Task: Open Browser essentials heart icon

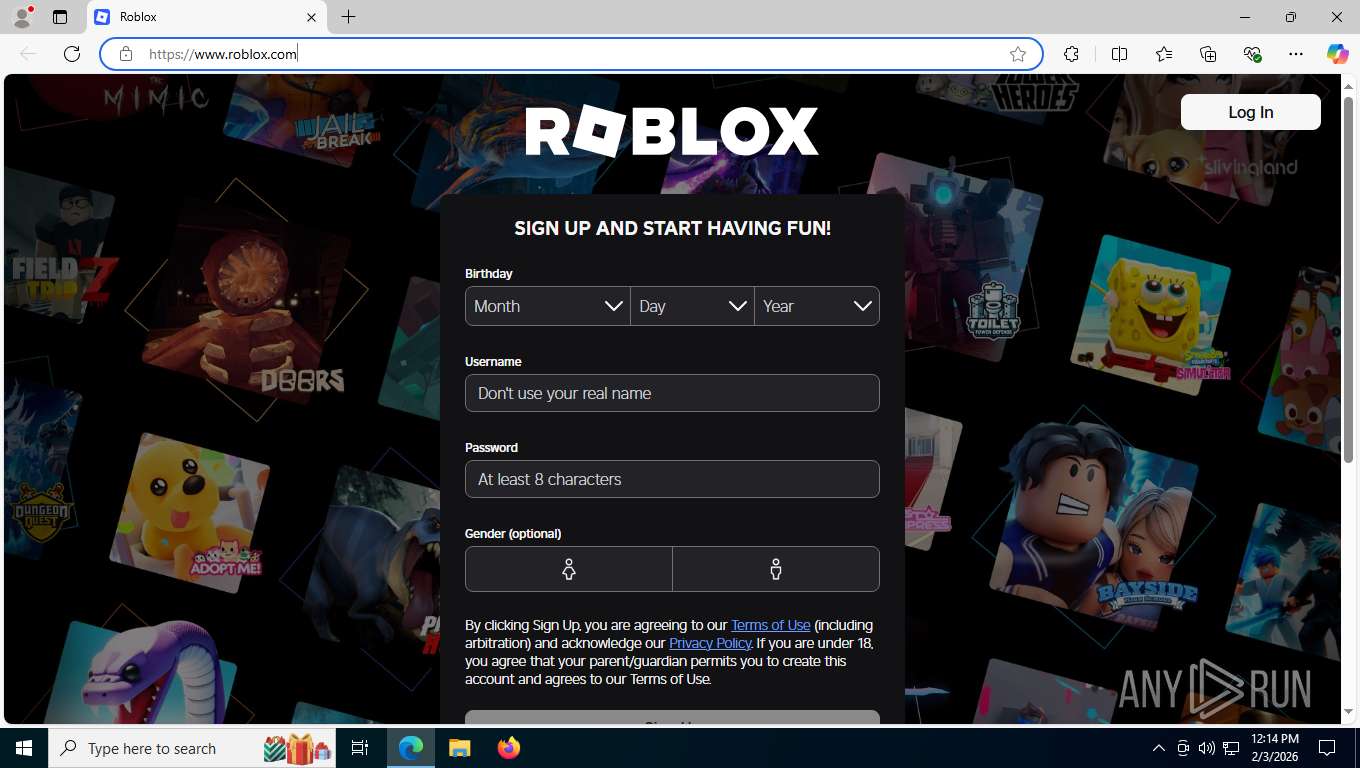Action: (1252, 54)
